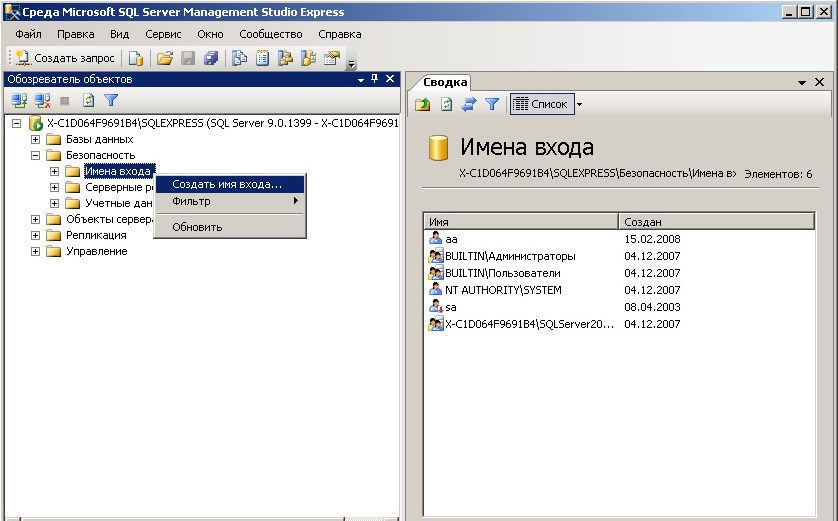Open the Окно menu
Screen dimensions: 838x521
pyautogui.click(x=210, y=34)
